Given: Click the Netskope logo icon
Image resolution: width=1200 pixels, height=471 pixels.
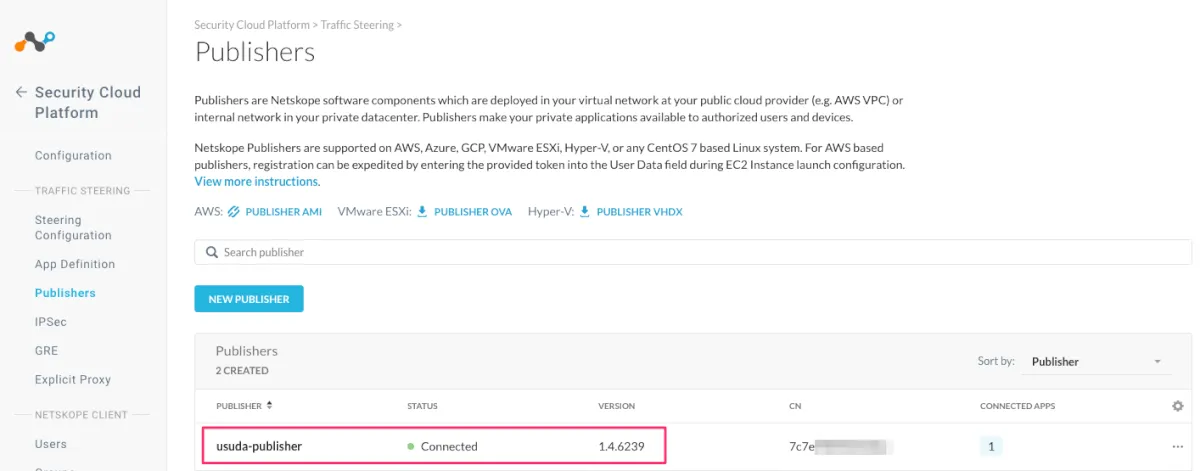Looking at the screenshot, I should coord(35,43).
